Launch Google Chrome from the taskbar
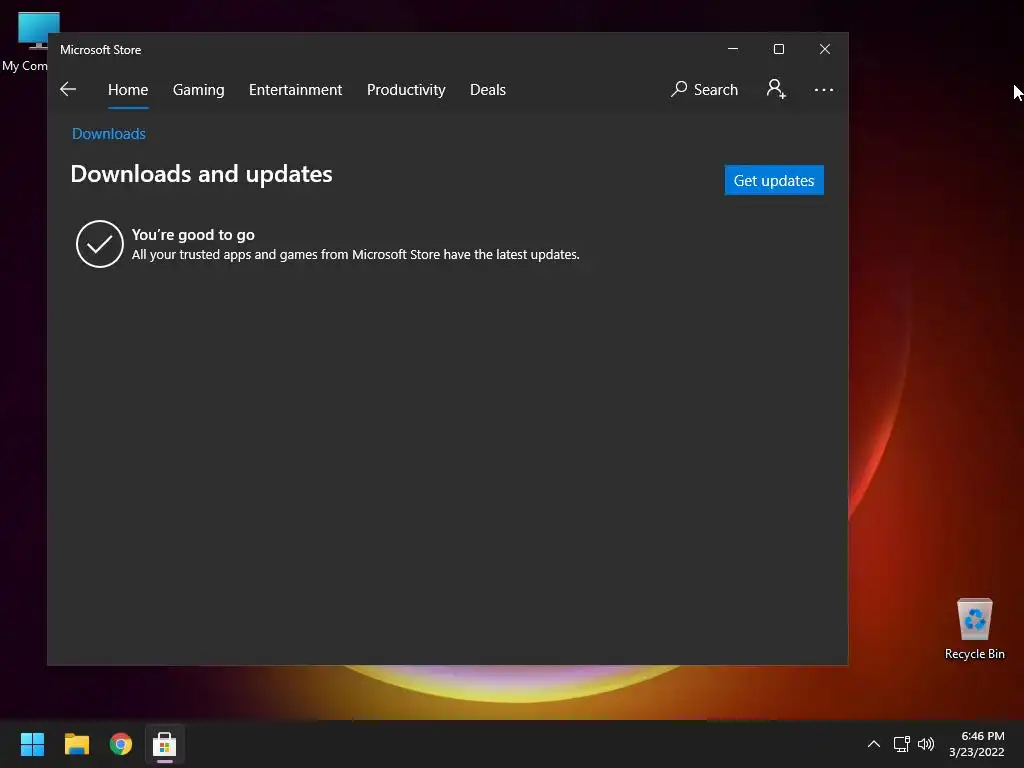This screenshot has width=1024, height=768. [121, 744]
